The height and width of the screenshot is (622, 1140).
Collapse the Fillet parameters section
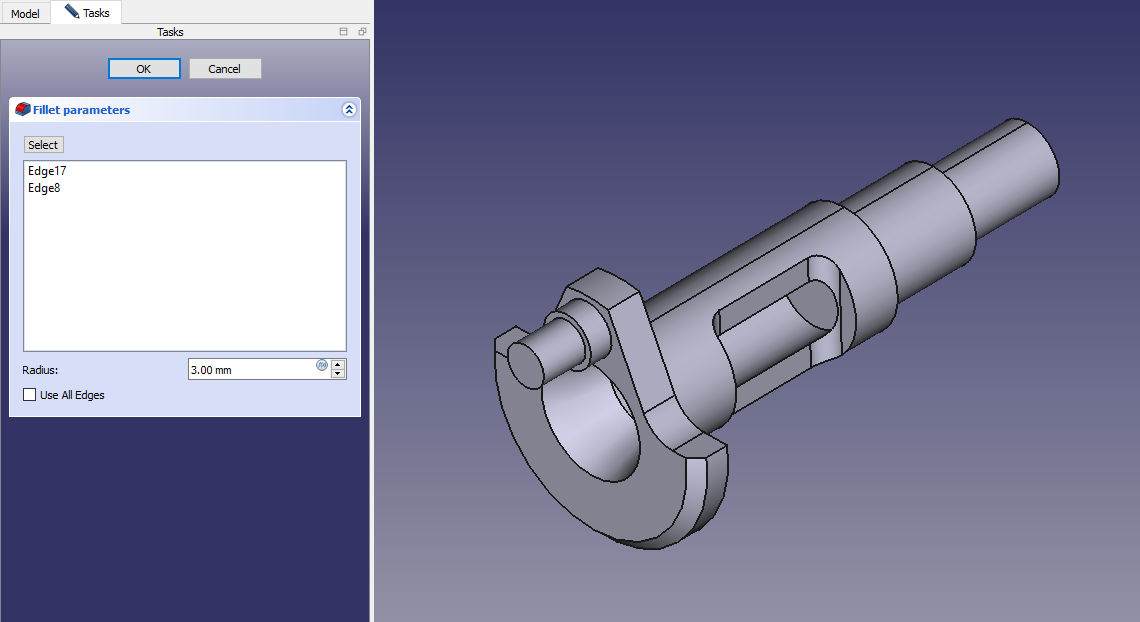pyautogui.click(x=348, y=110)
